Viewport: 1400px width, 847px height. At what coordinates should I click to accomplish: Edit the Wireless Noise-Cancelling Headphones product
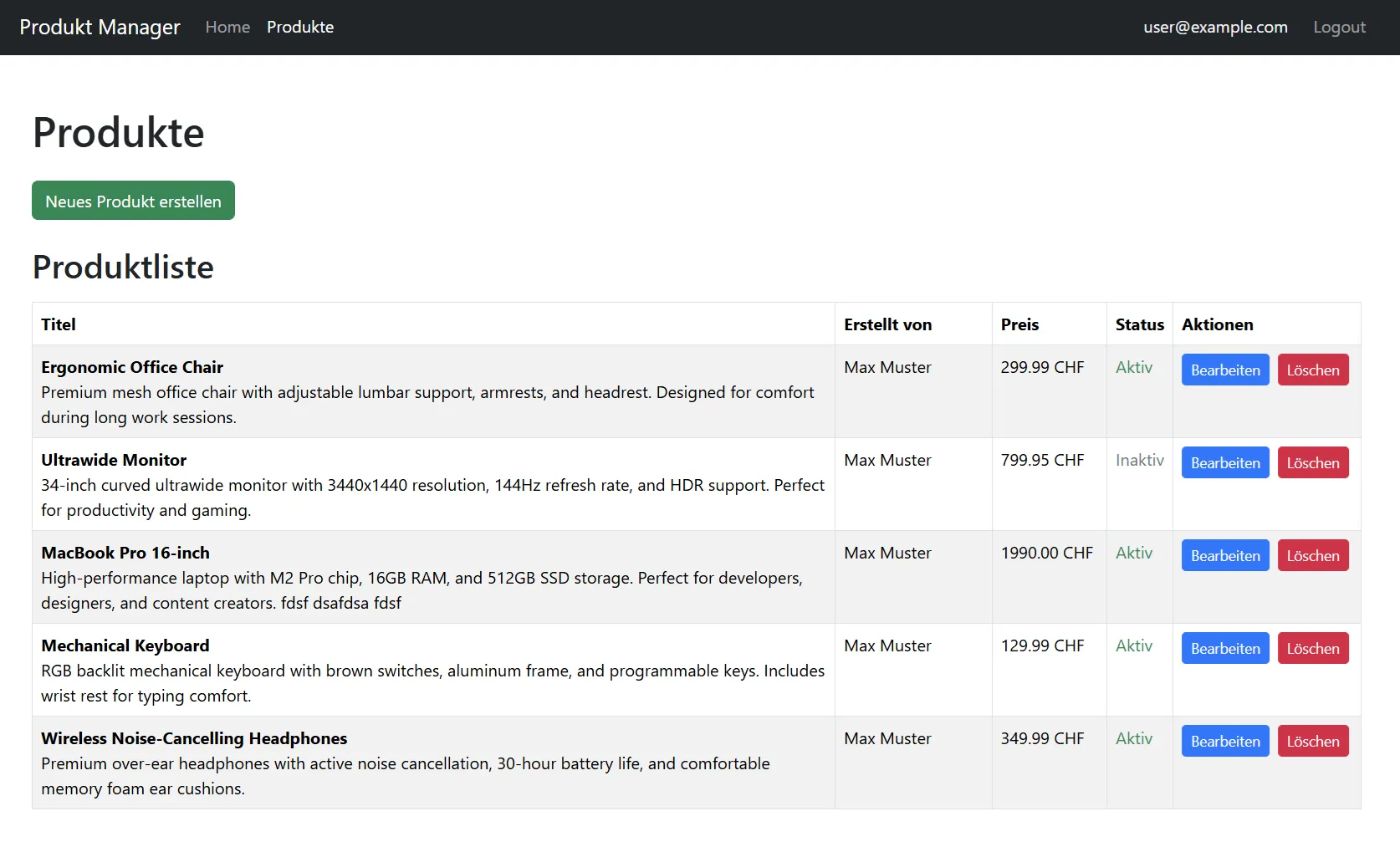[1224, 741]
